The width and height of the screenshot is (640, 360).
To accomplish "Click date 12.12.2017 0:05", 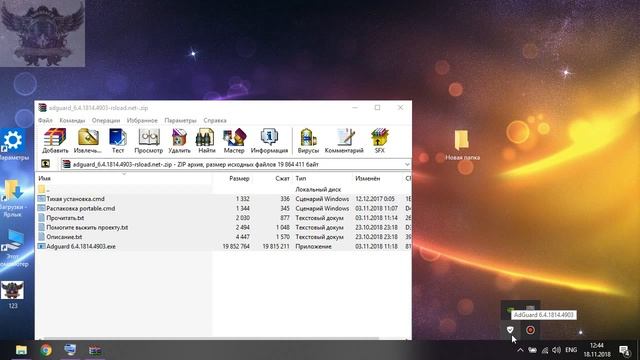I will click(375, 199).
